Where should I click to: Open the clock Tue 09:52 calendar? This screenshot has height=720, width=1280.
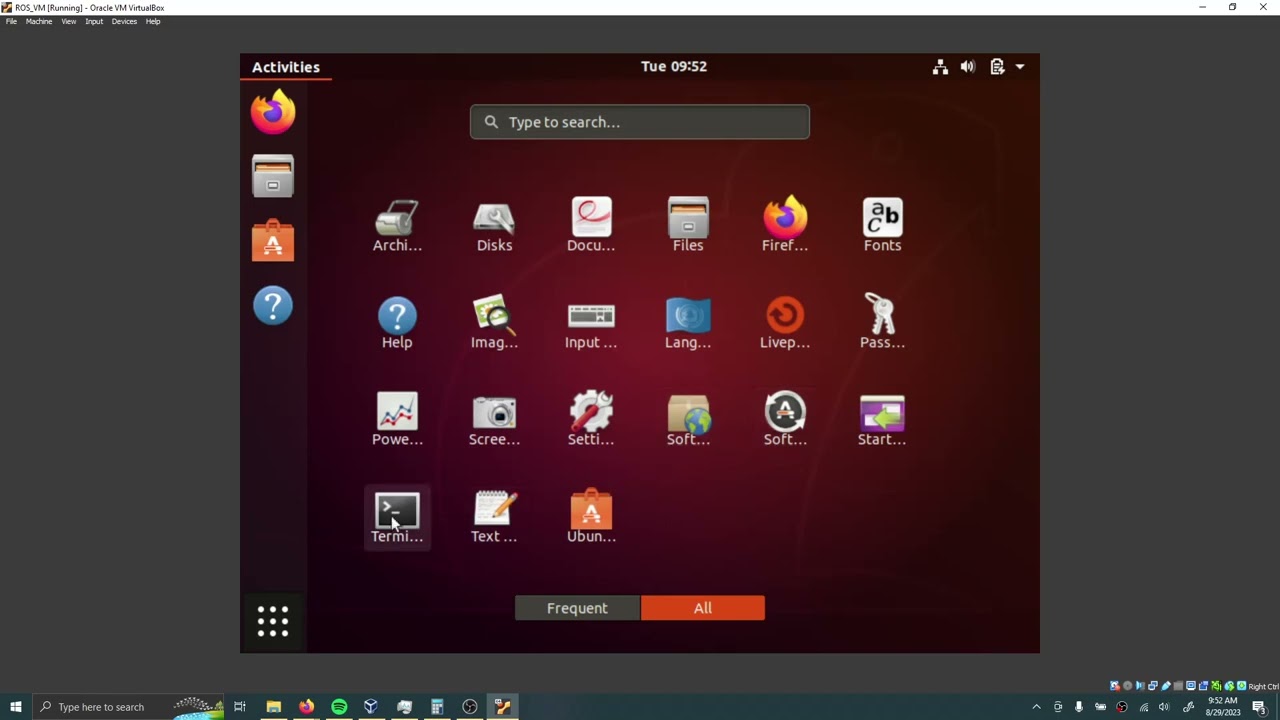(674, 66)
